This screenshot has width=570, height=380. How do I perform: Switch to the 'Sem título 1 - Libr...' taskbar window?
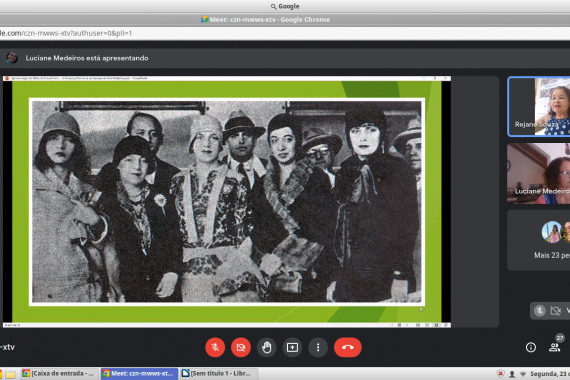tap(219, 373)
